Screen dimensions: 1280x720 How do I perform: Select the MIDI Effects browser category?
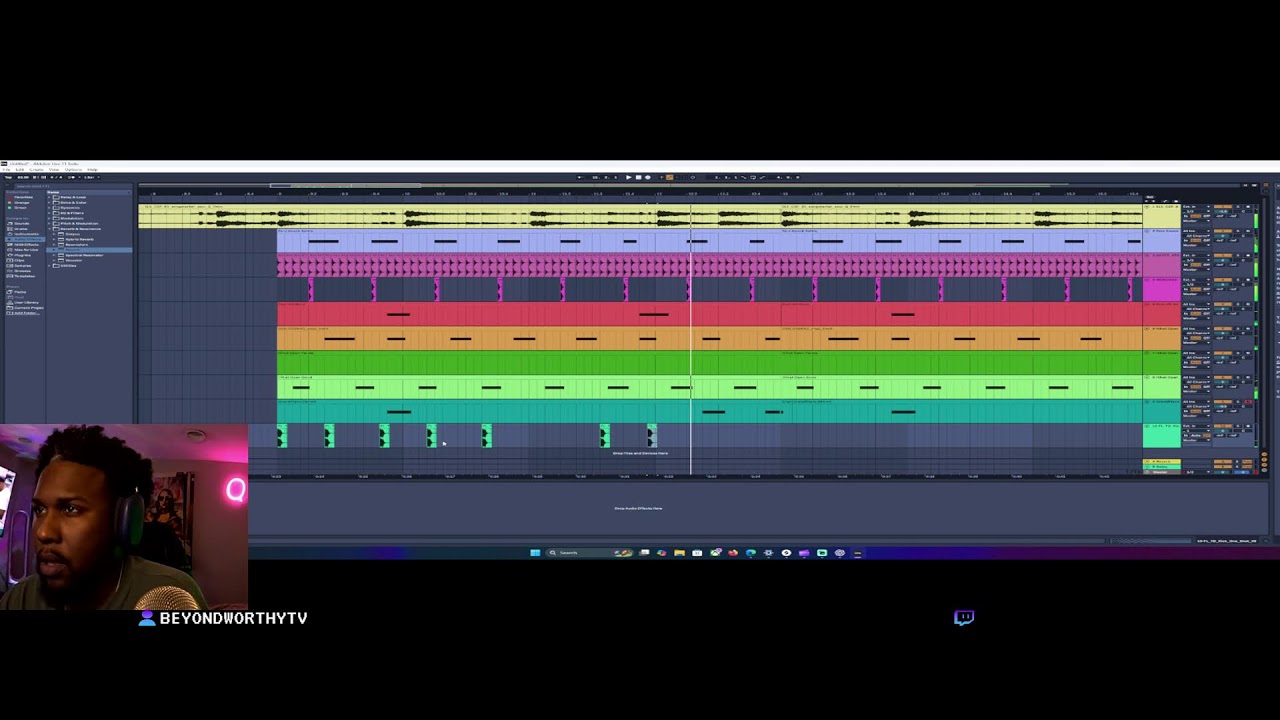[25, 245]
